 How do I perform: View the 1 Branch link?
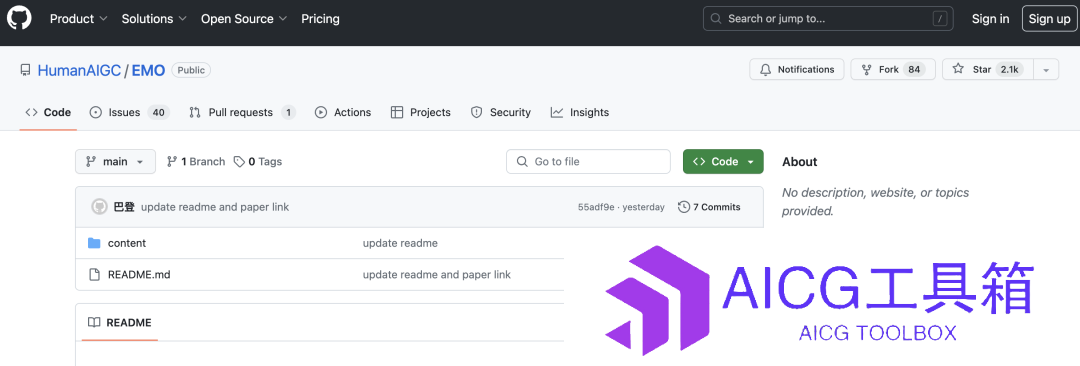coord(196,161)
